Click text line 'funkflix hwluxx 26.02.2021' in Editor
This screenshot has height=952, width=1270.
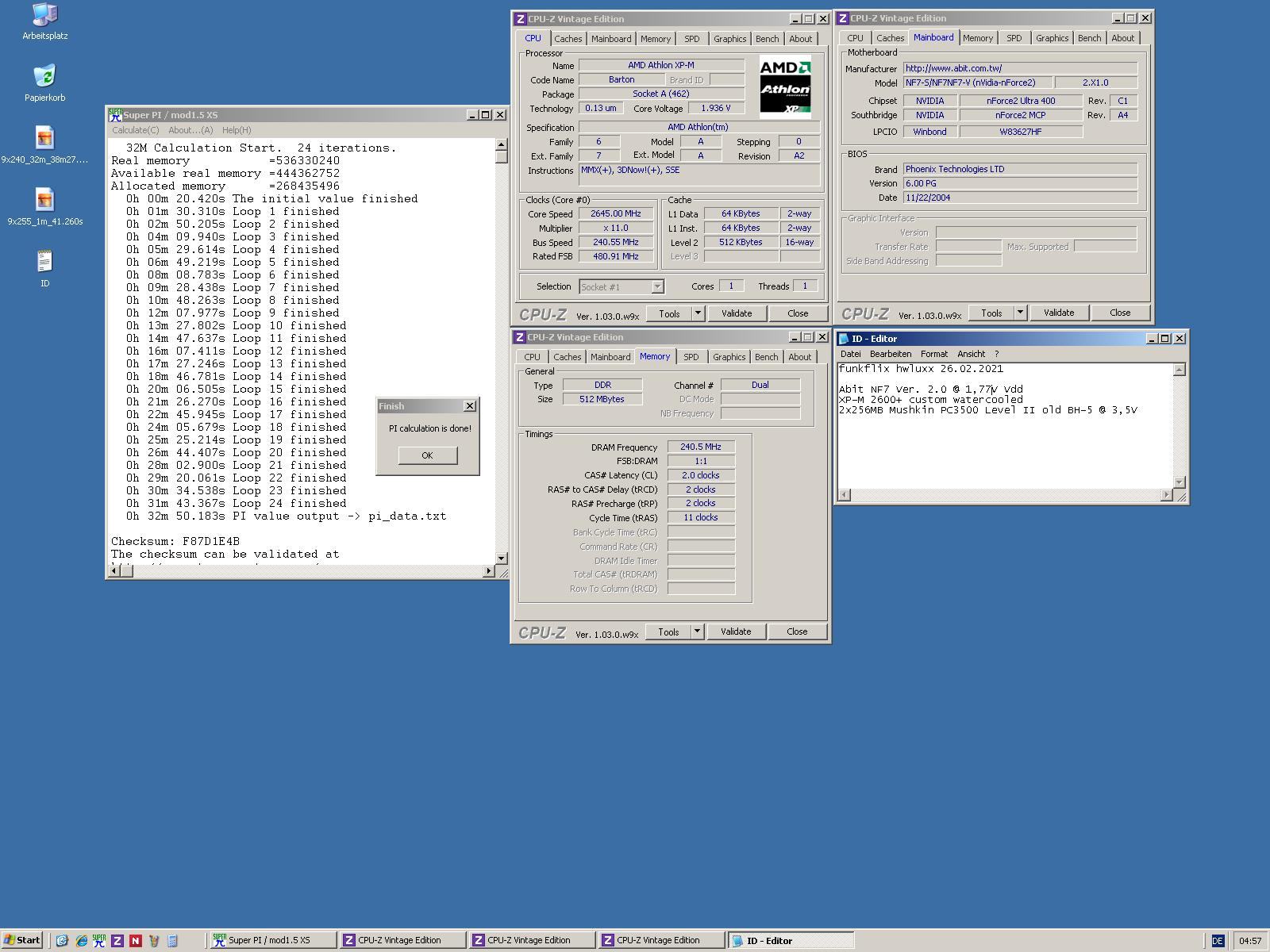[x=921, y=369]
